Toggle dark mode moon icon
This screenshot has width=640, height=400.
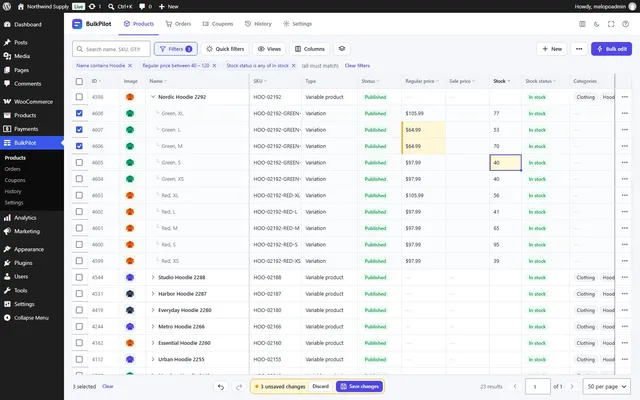[x=596, y=24]
